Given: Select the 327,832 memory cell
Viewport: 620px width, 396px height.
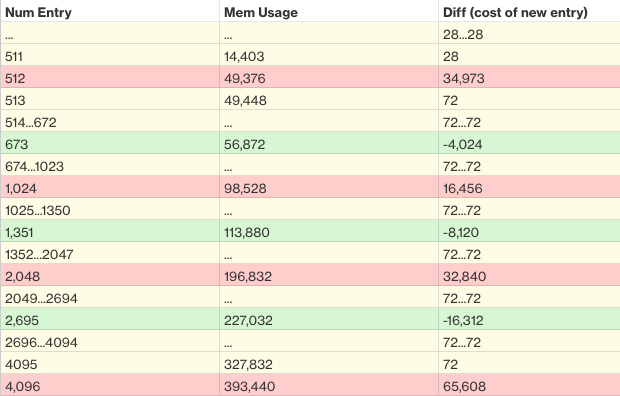Looking at the screenshot, I should (329, 363).
